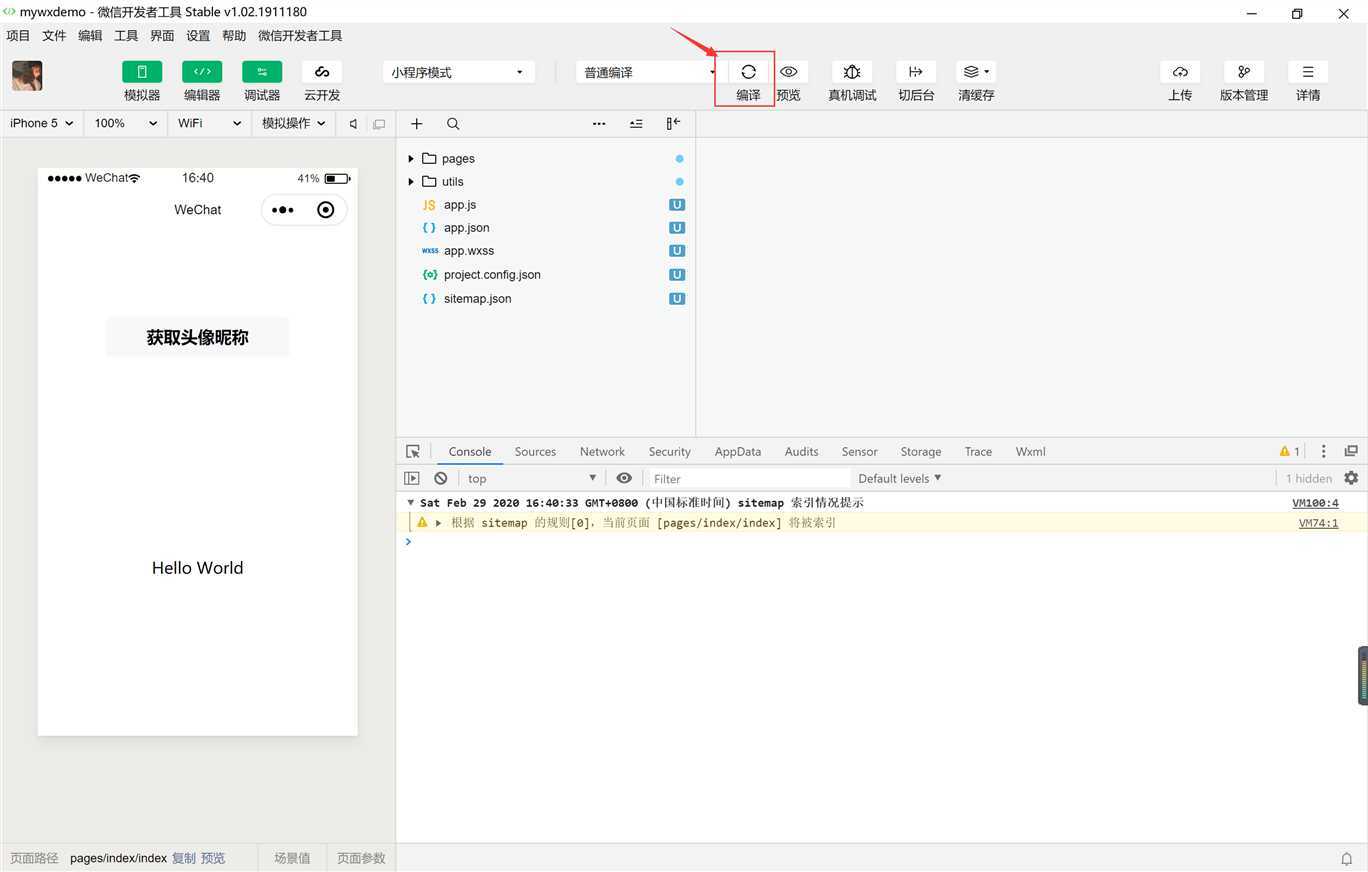This screenshot has width=1368, height=872.
Task: Switch to the Sources tab
Action: coord(535,452)
